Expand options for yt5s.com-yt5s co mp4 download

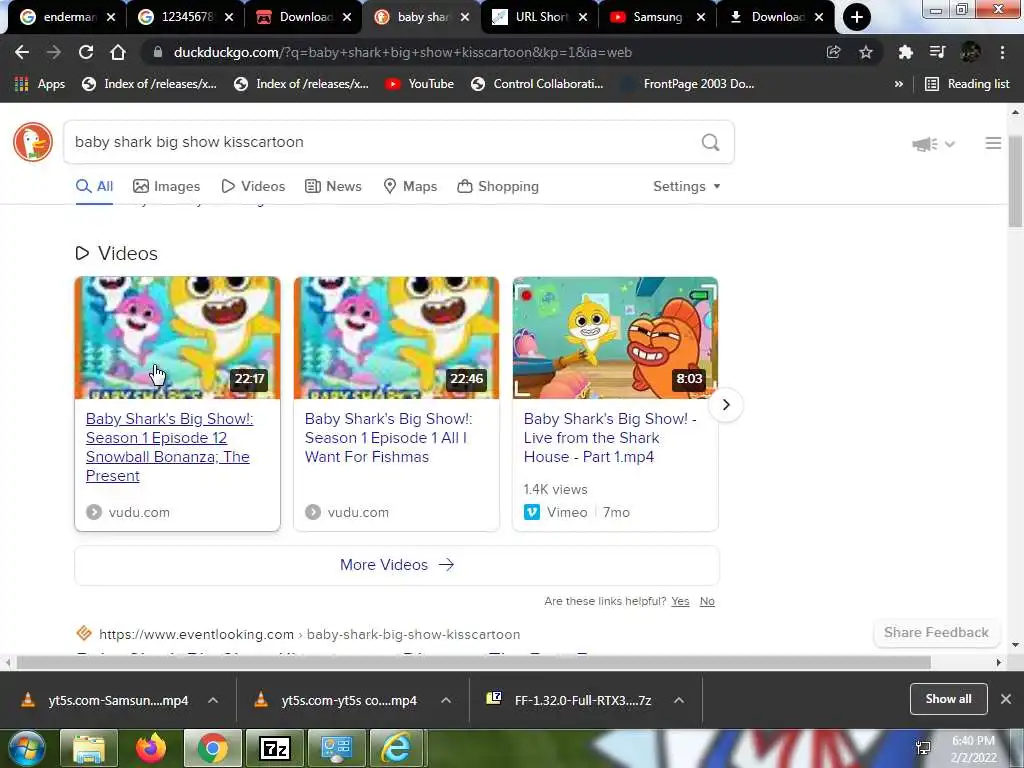pyautogui.click(x=446, y=700)
